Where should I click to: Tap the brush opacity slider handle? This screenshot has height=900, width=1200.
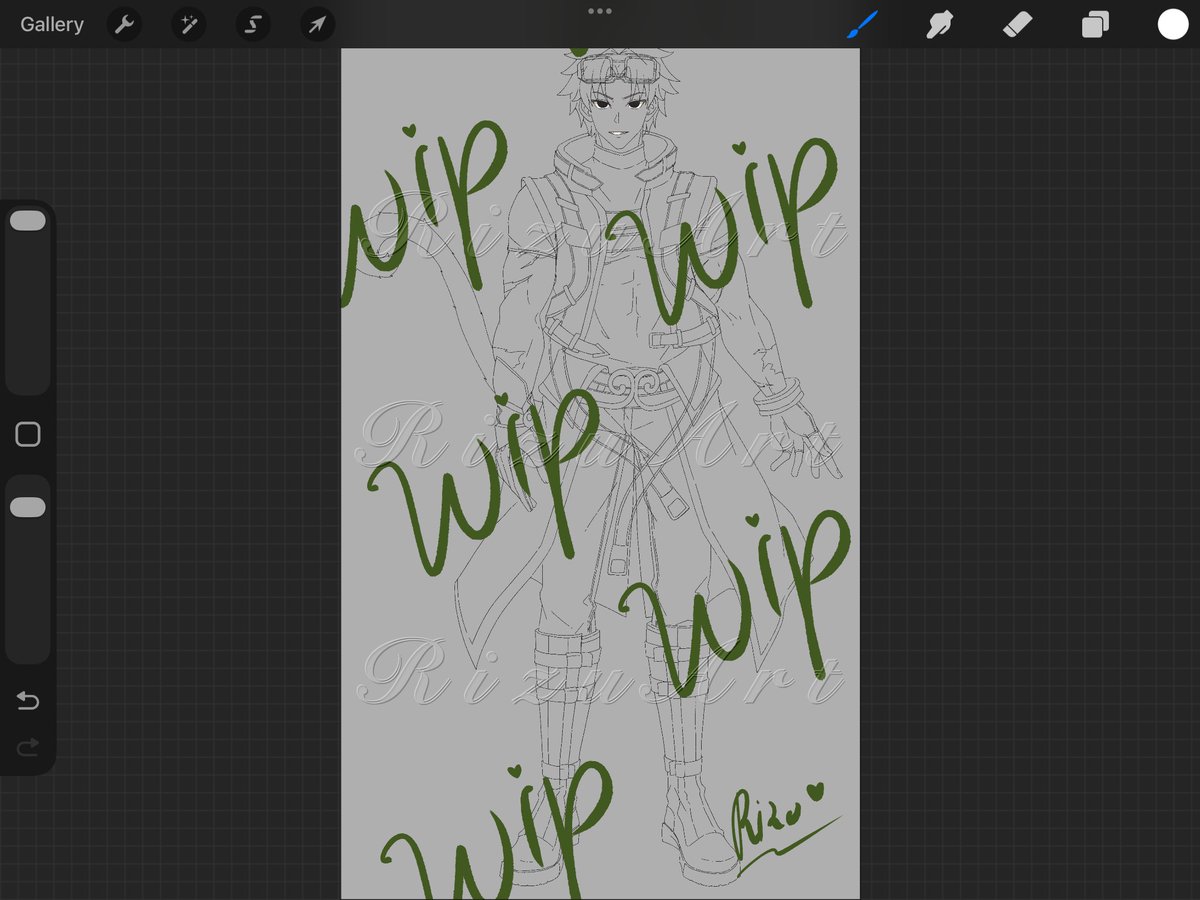pos(28,508)
